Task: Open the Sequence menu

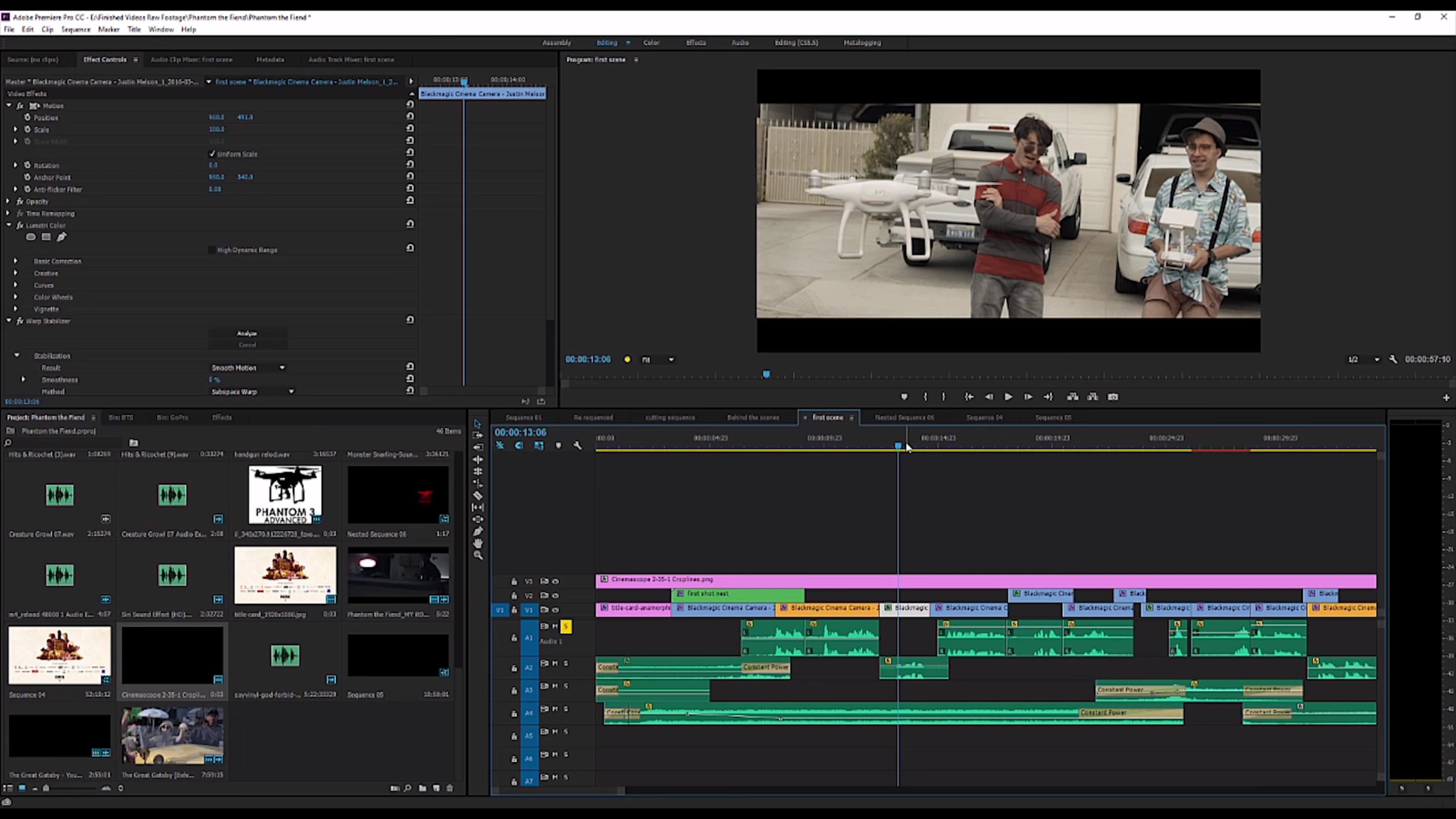Action: pos(75,30)
